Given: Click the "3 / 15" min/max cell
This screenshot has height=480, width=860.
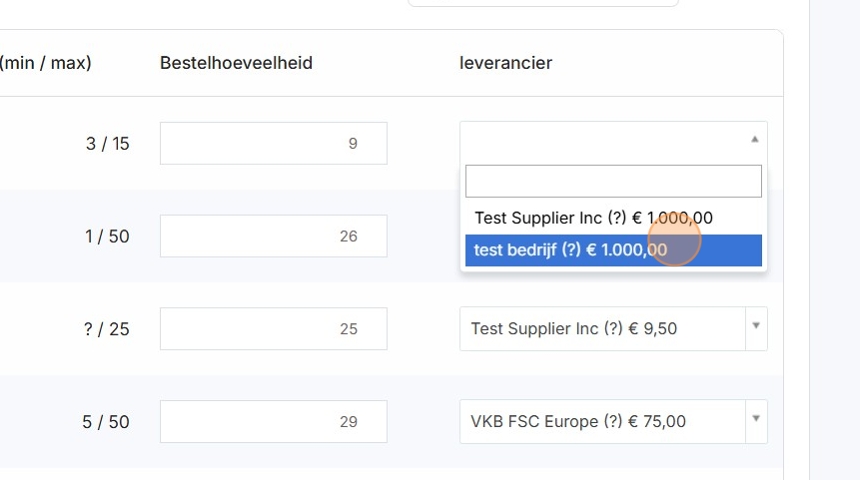Looking at the screenshot, I should (x=107, y=144).
